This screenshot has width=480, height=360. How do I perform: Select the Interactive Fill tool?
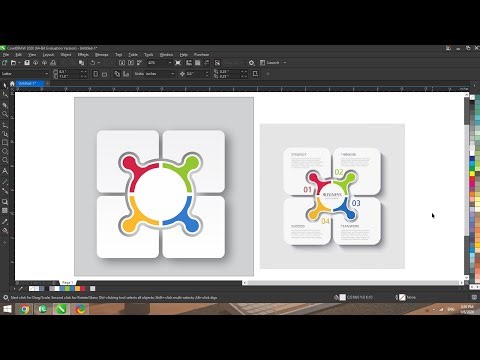click(x=5, y=230)
